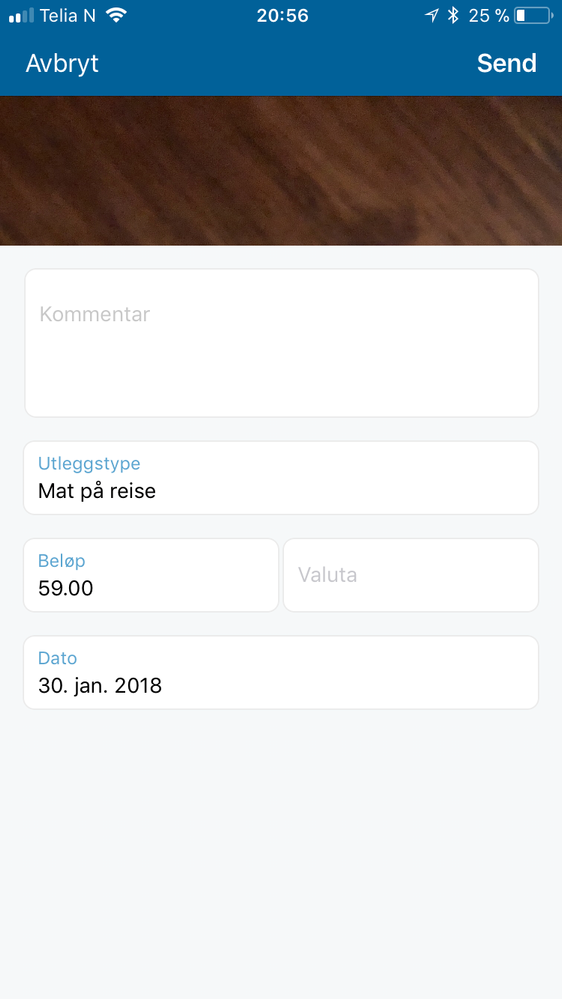Open the Utleggstype selector

click(281, 478)
